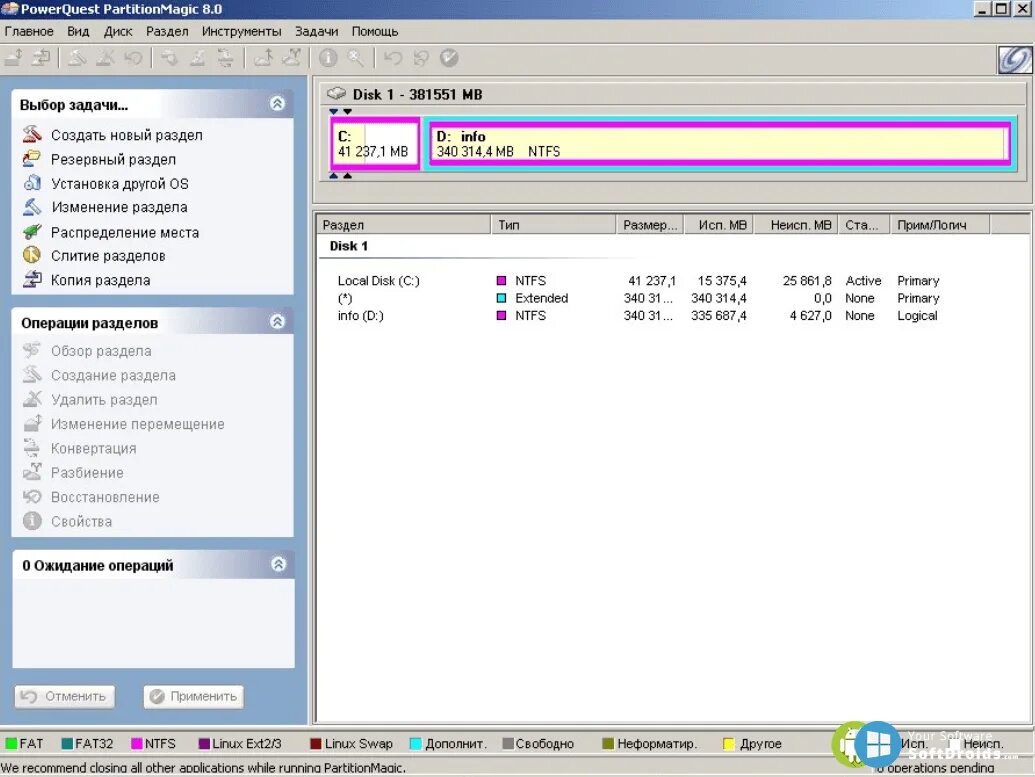
Task: Click the Browse partition magnifier toolbar icon
Action: [356, 58]
